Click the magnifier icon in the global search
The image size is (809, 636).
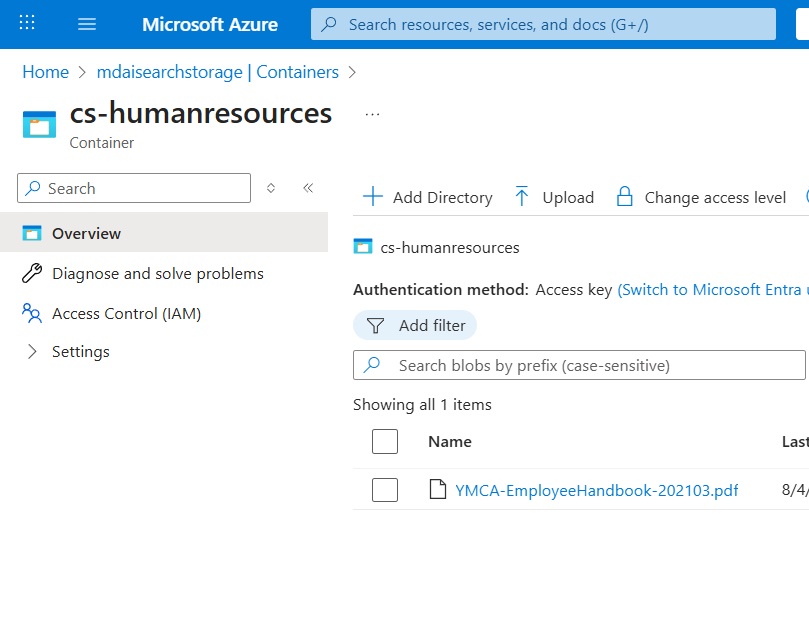(329, 24)
